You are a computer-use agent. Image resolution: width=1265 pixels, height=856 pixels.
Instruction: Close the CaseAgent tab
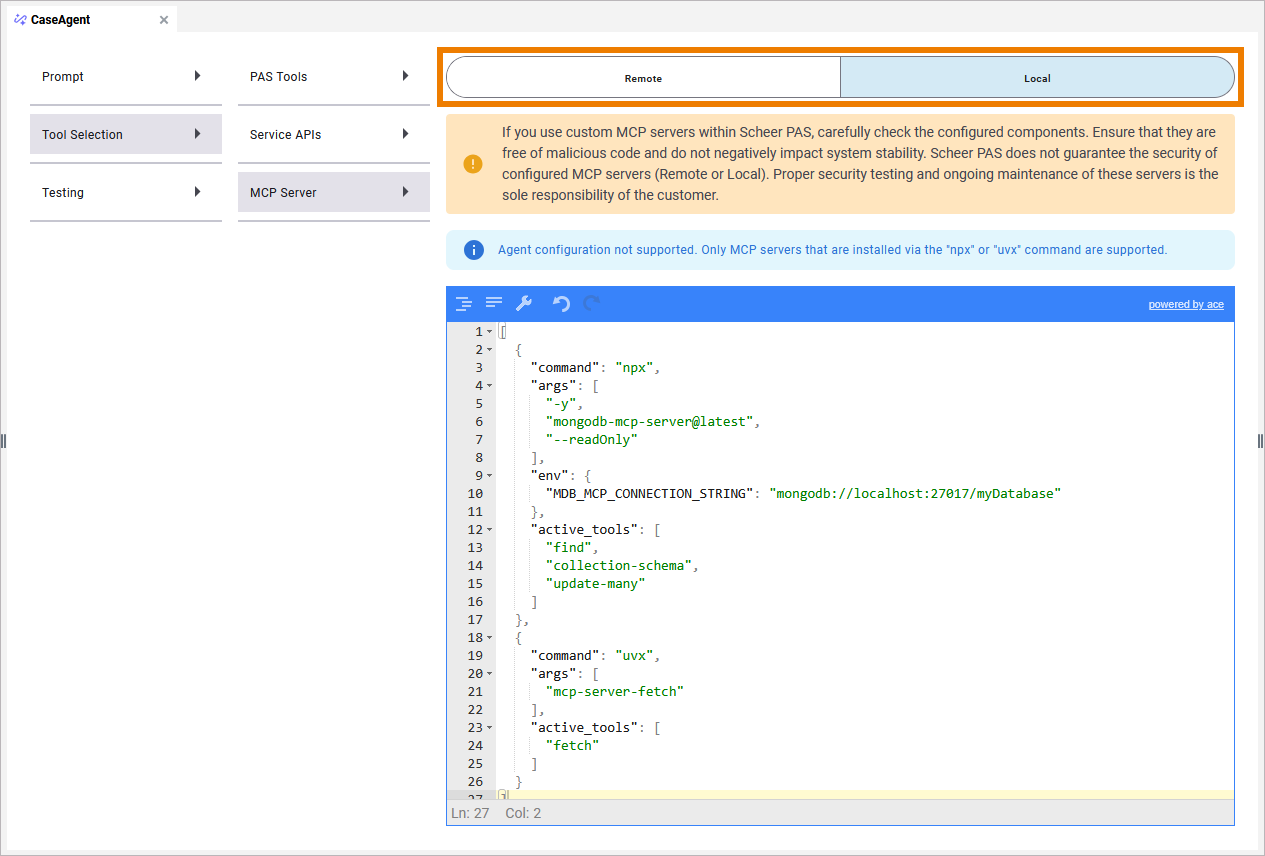pyautogui.click(x=164, y=20)
